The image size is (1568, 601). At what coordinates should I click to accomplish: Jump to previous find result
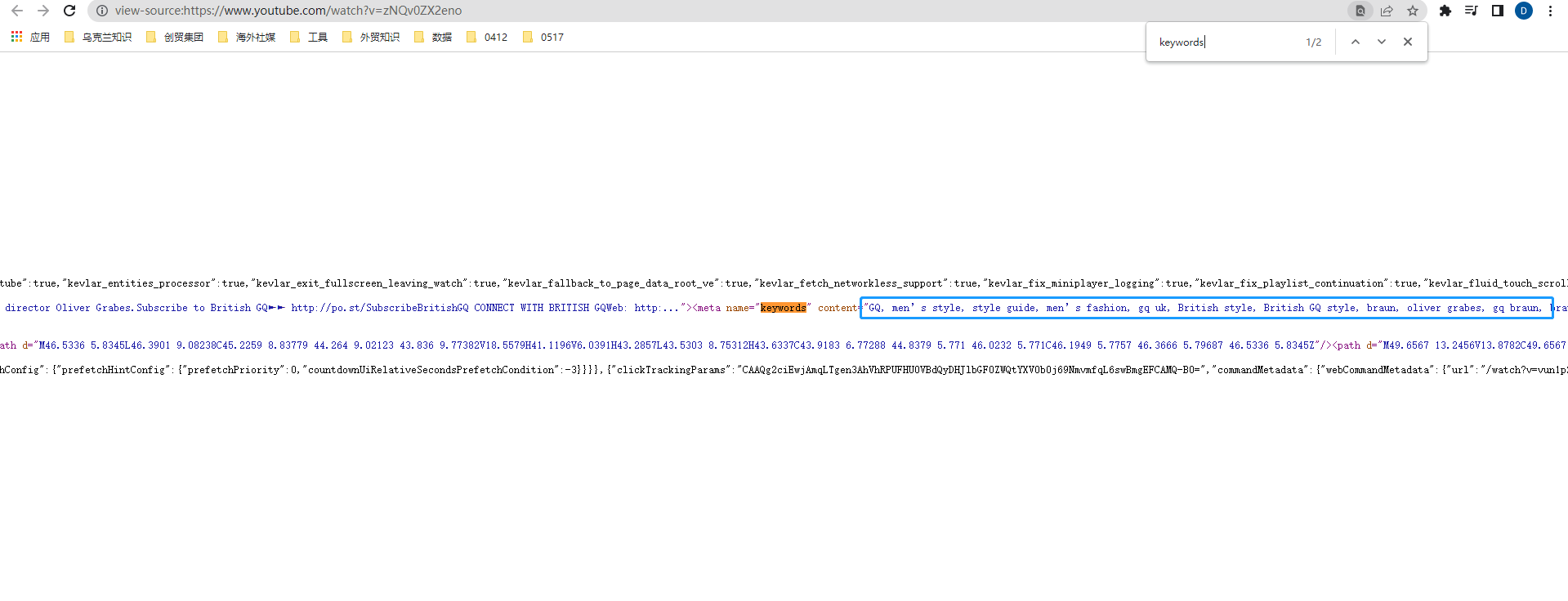pos(1356,42)
